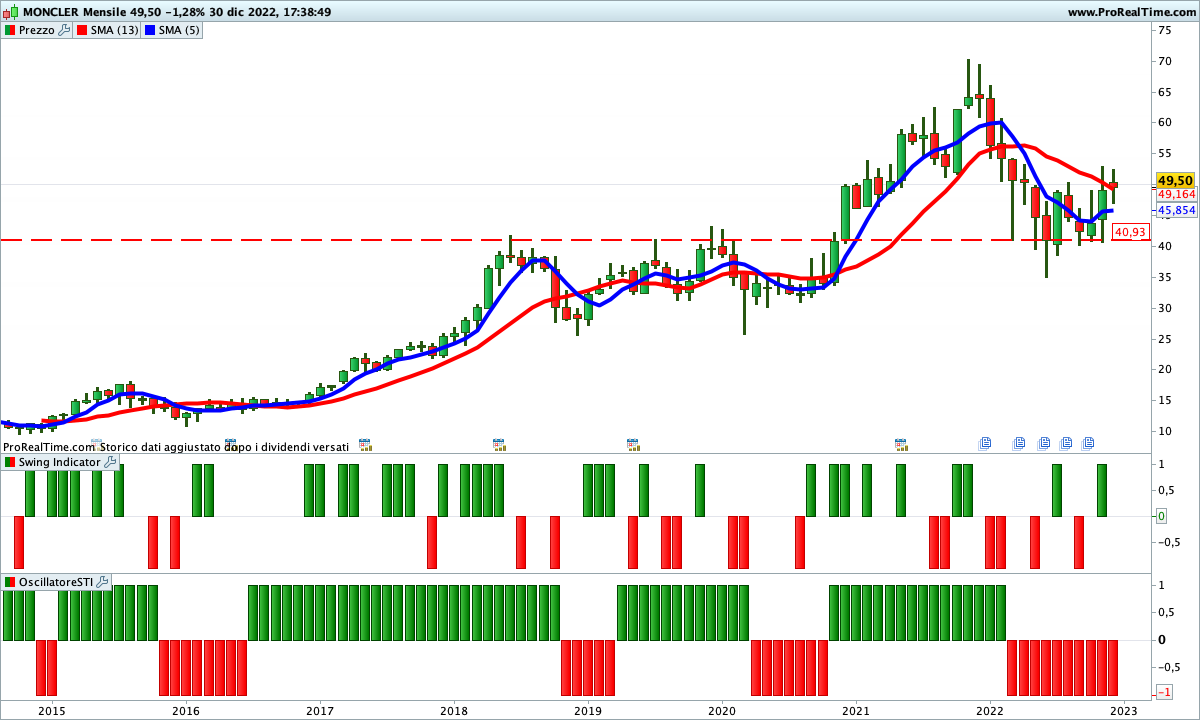Open OscillatoreSTI settings wrench icon
Screen dimensions: 1200x720
(x=102, y=581)
